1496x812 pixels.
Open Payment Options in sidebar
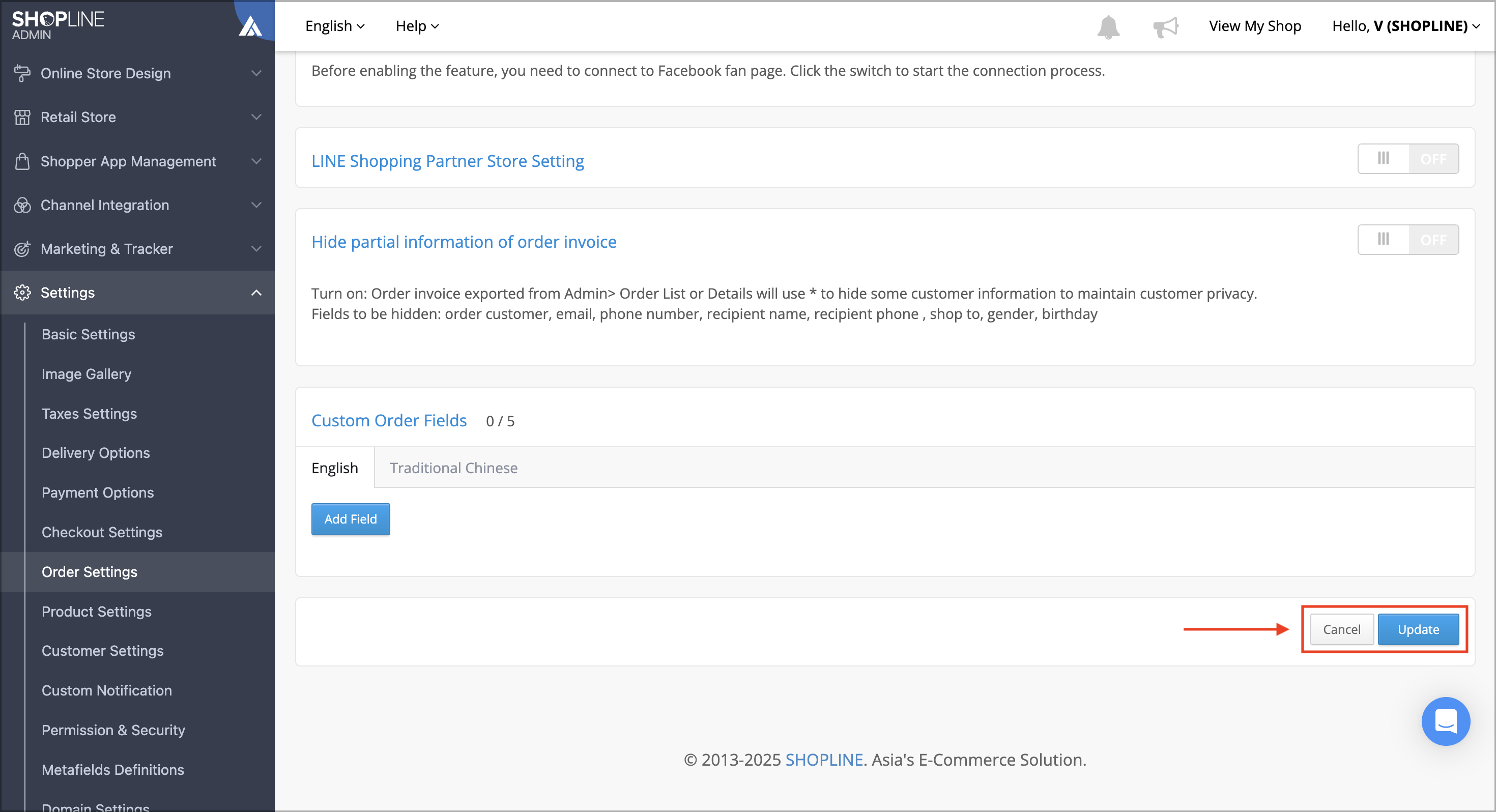coord(98,492)
